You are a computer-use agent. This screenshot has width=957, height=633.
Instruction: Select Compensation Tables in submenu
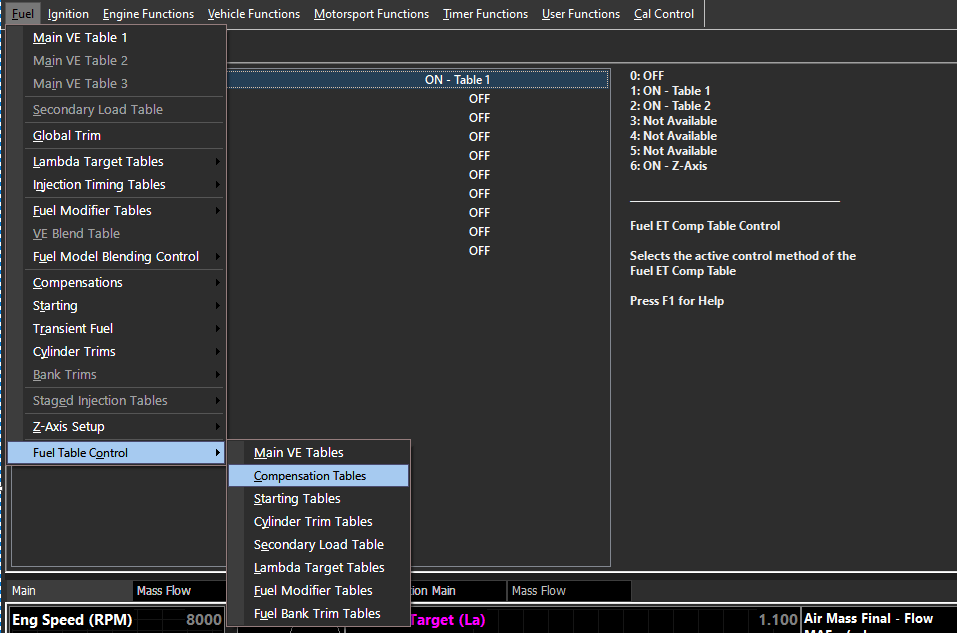click(x=310, y=476)
